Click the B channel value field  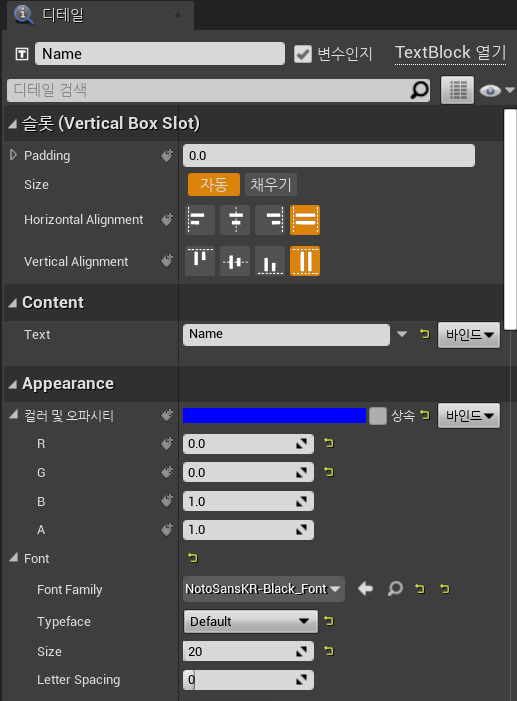248,501
